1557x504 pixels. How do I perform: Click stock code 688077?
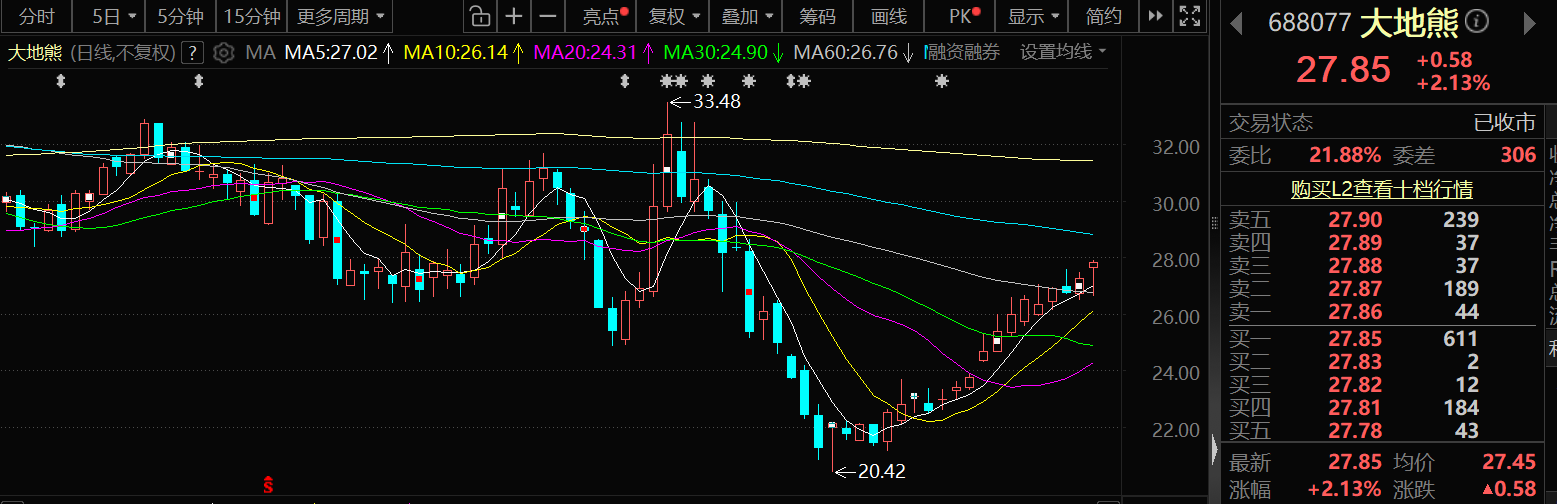pyautogui.click(x=1309, y=22)
